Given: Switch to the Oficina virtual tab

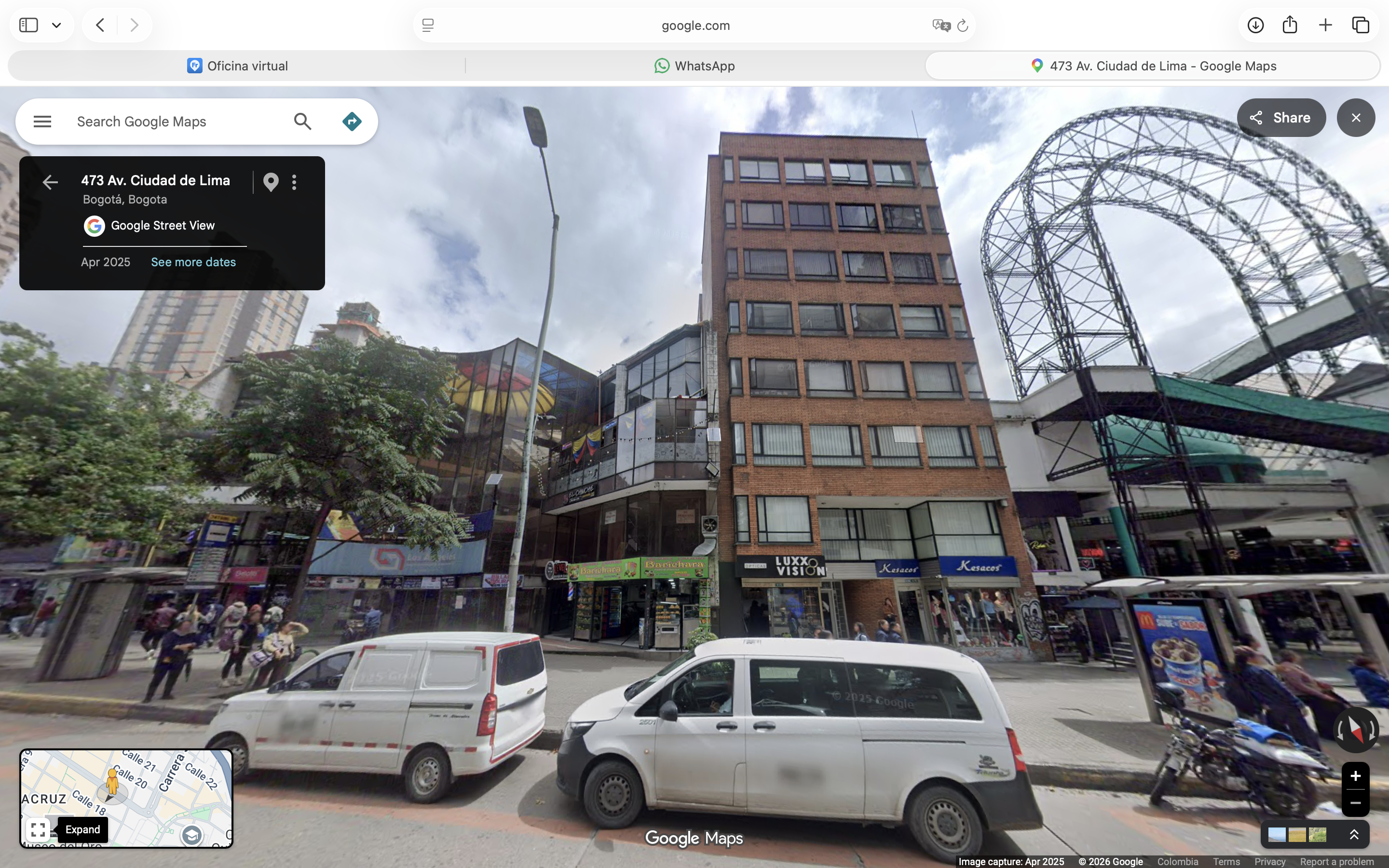Looking at the screenshot, I should click(x=237, y=66).
